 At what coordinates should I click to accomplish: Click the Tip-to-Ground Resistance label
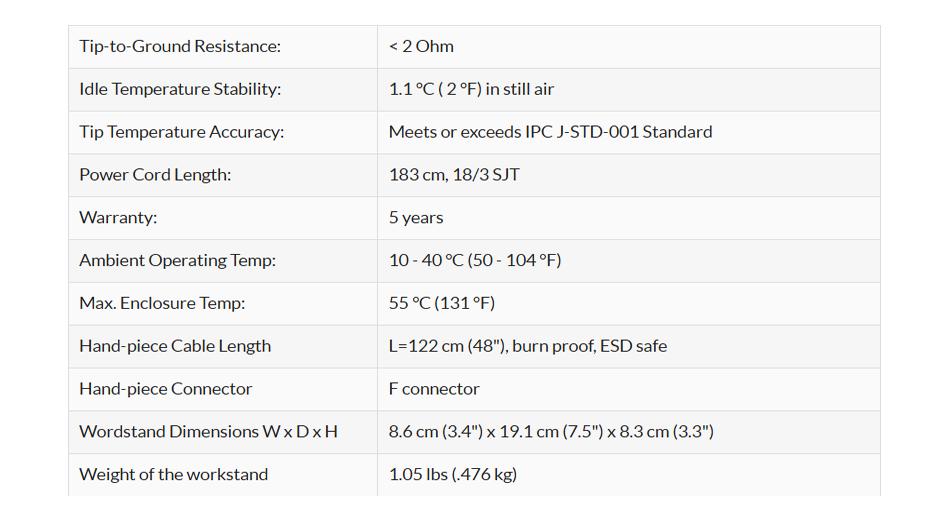tap(180, 46)
